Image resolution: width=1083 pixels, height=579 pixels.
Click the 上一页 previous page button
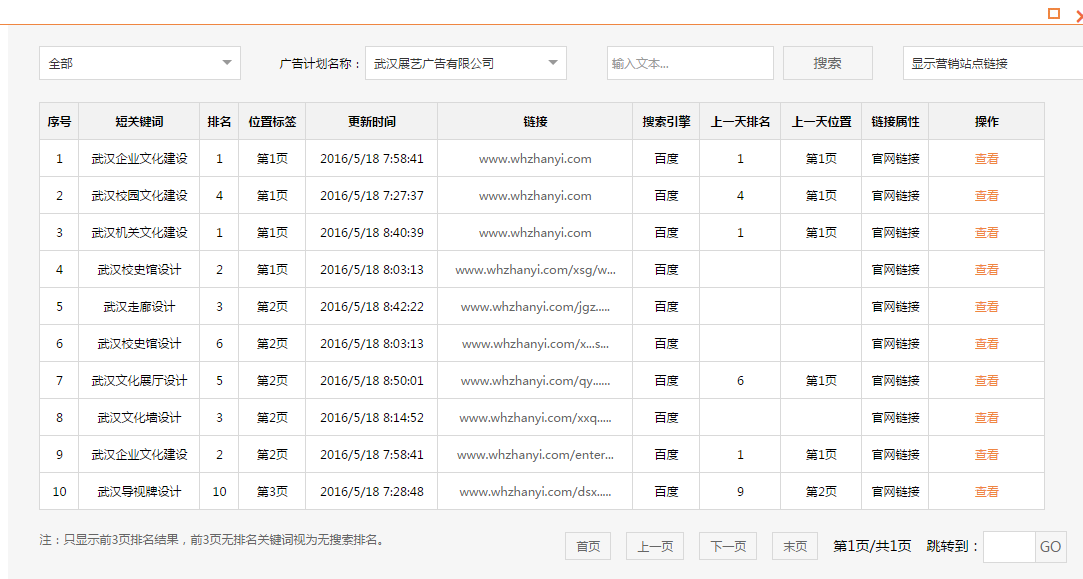[x=654, y=546]
